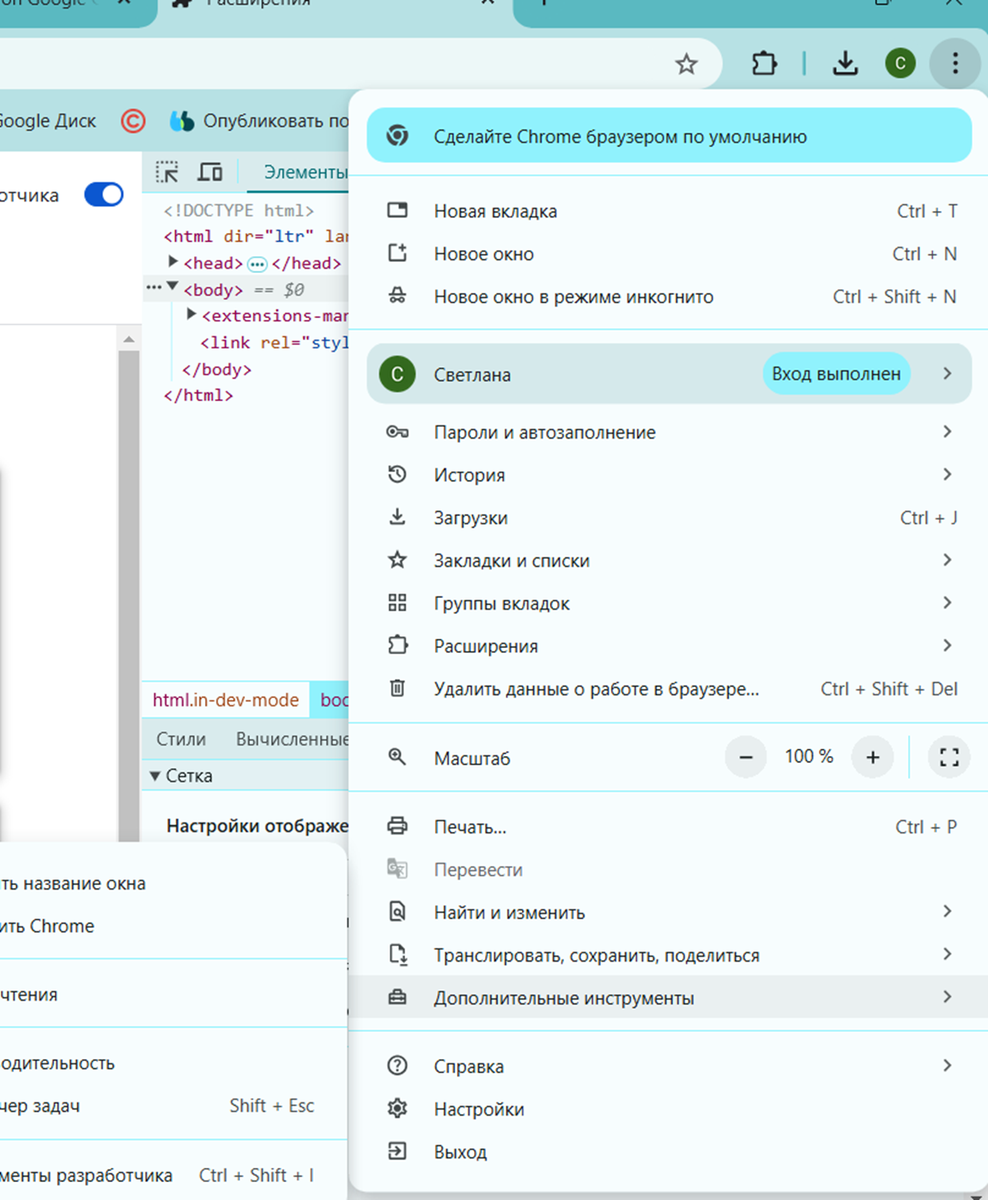
Task: Click the Bookmarks star icon in menu
Action: tap(397, 561)
